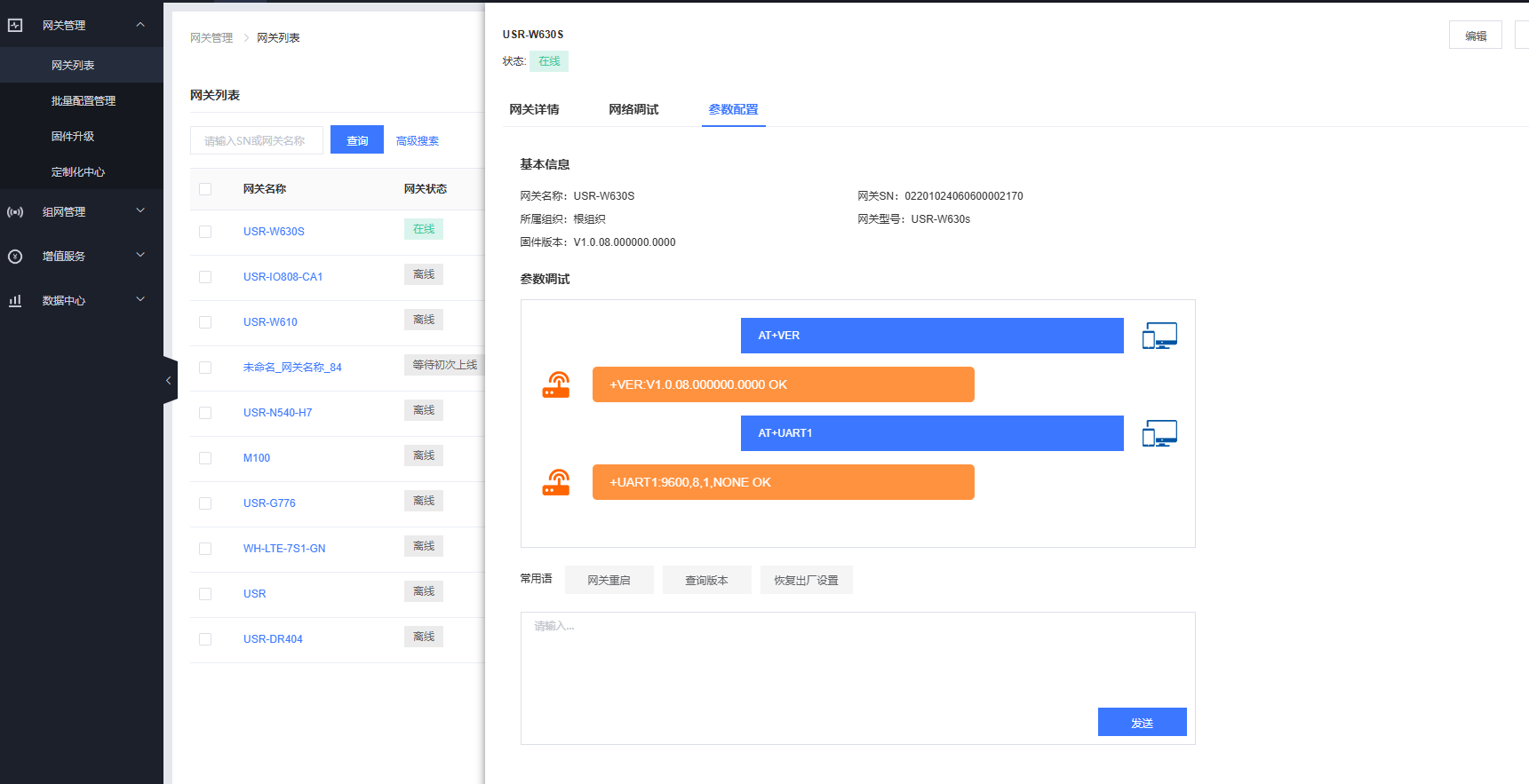Click the 数据中心 bar chart icon
The height and width of the screenshot is (784, 1529).
click(15, 301)
